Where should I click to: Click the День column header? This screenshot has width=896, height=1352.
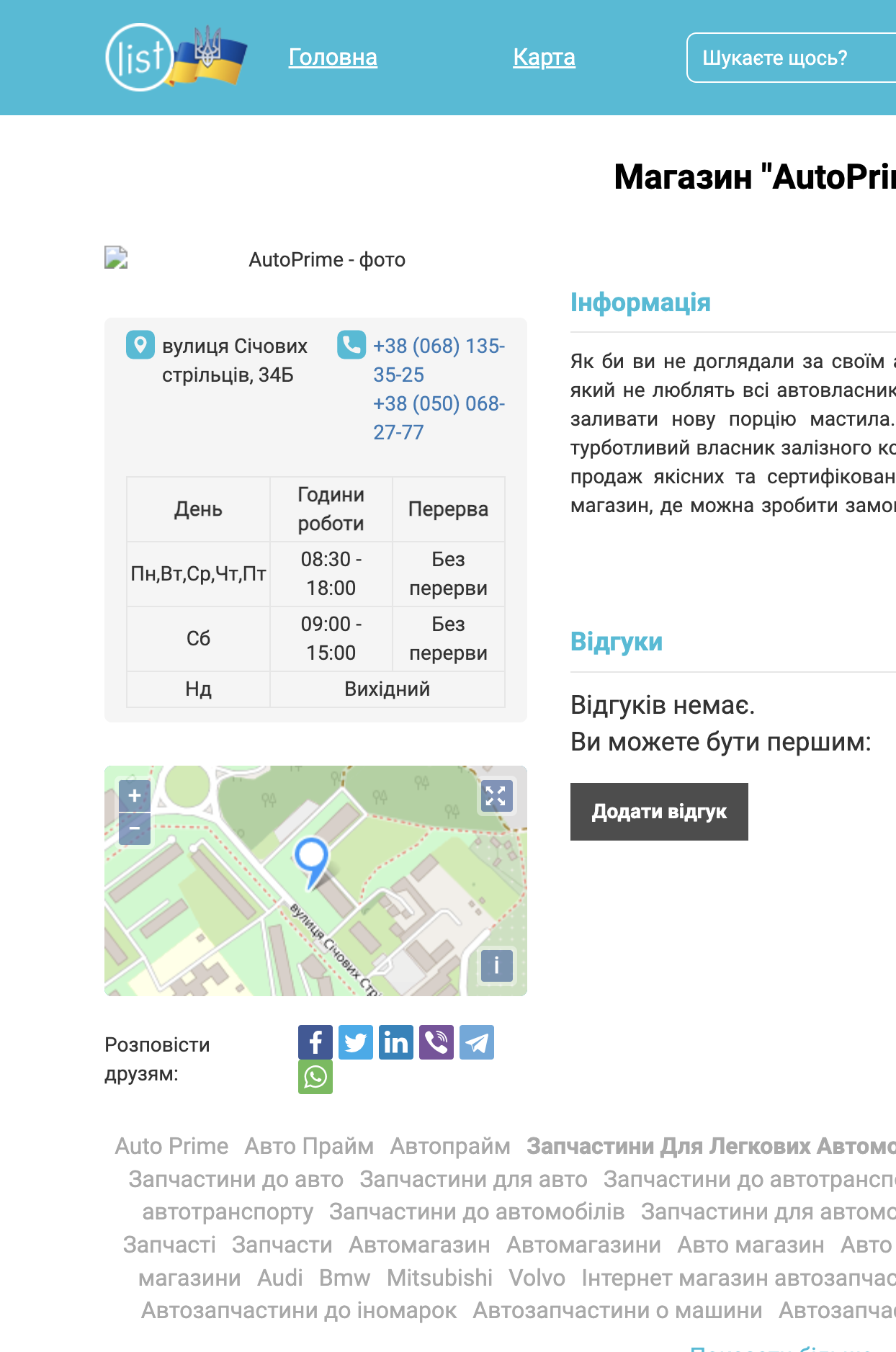[x=199, y=509]
